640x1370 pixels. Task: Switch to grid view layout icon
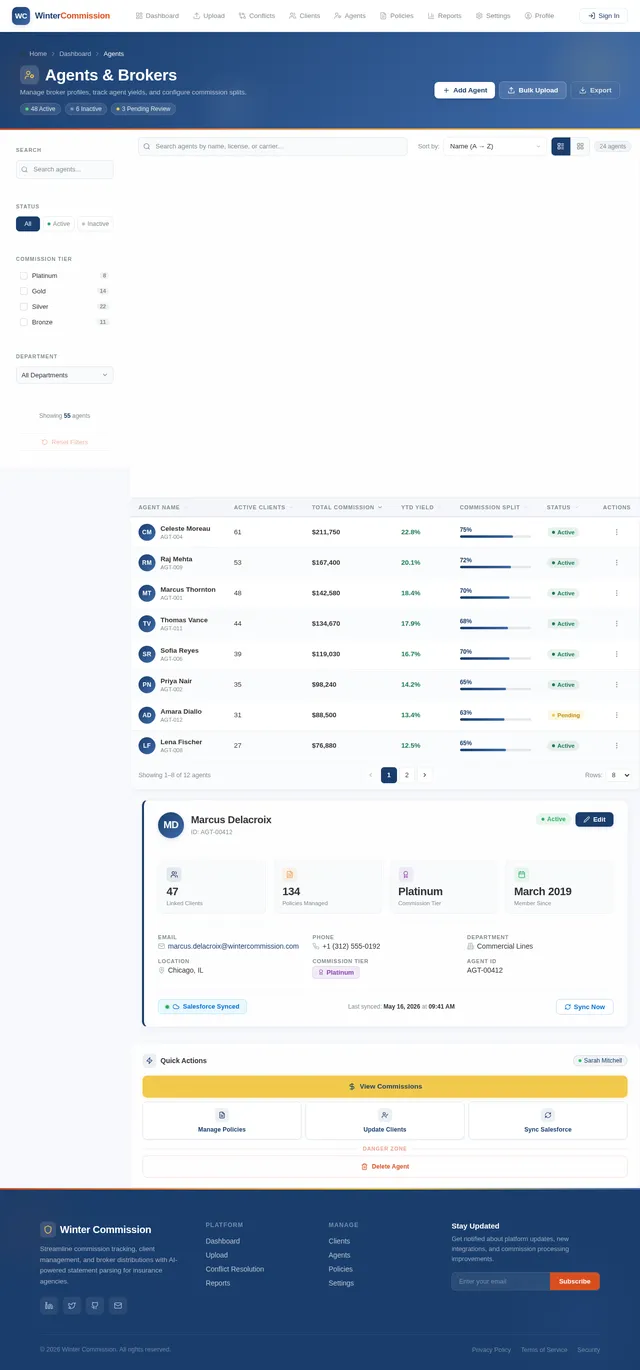coord(580,146)
